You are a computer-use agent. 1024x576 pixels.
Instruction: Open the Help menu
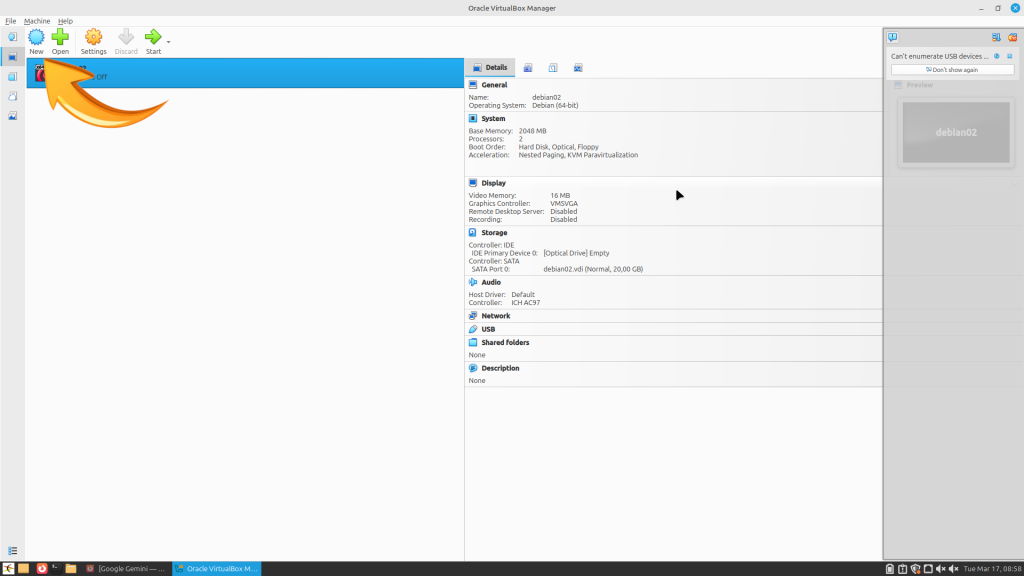tap(65, 21)
